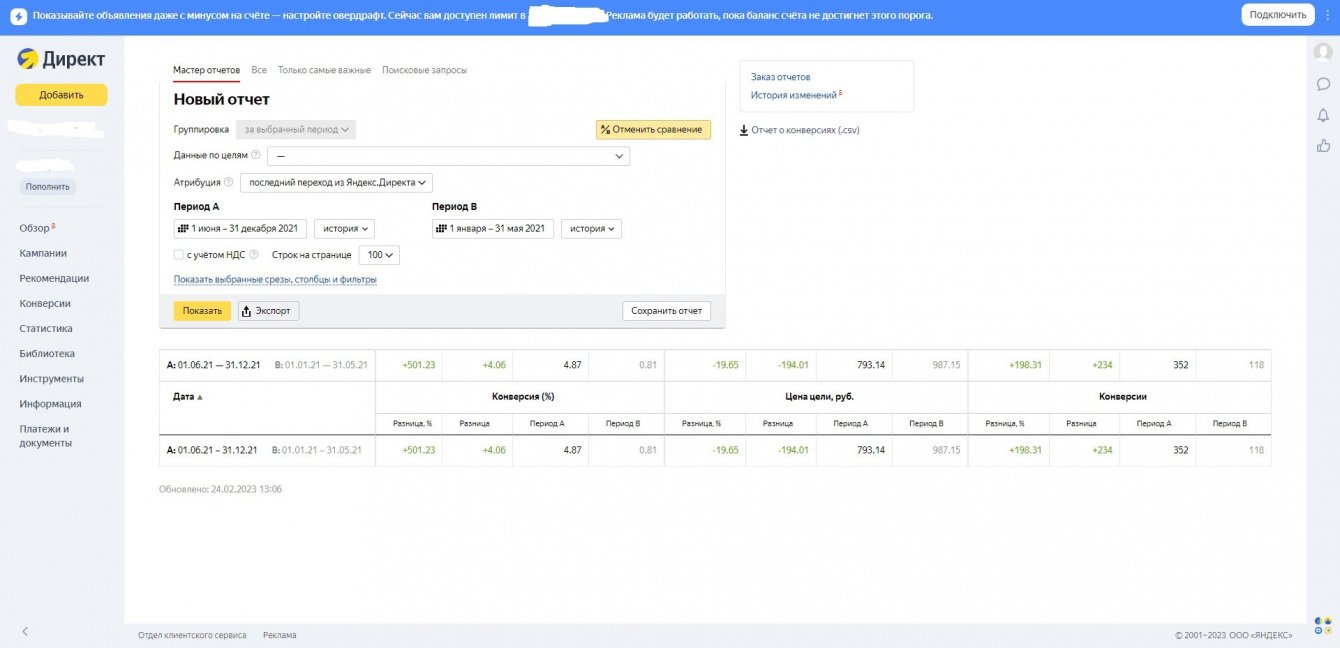Collapse the left sidebar with the arrow
The width and height of the screenshot is (1340, 648).
[25, 631]
